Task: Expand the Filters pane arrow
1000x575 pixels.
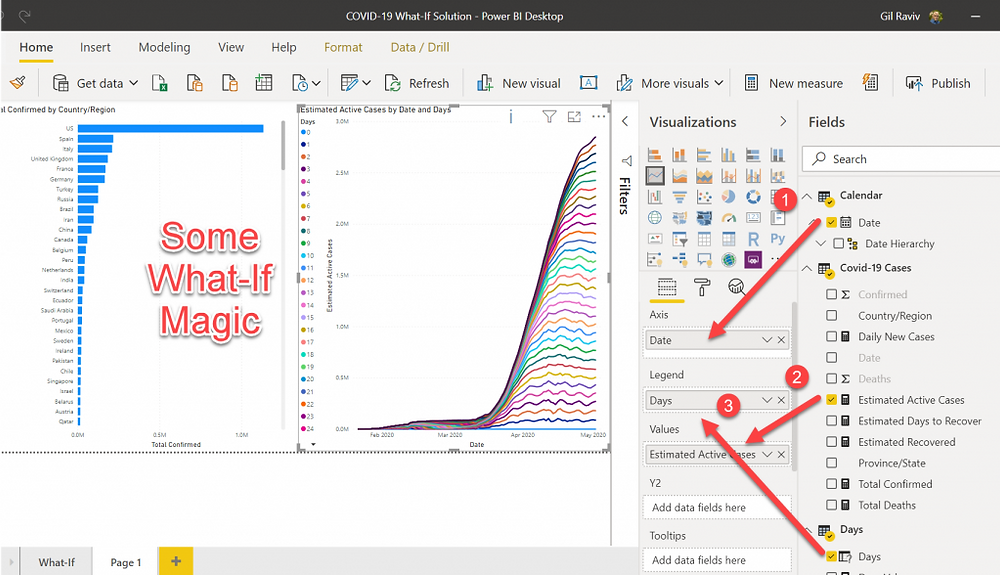Action: point(625,121)
